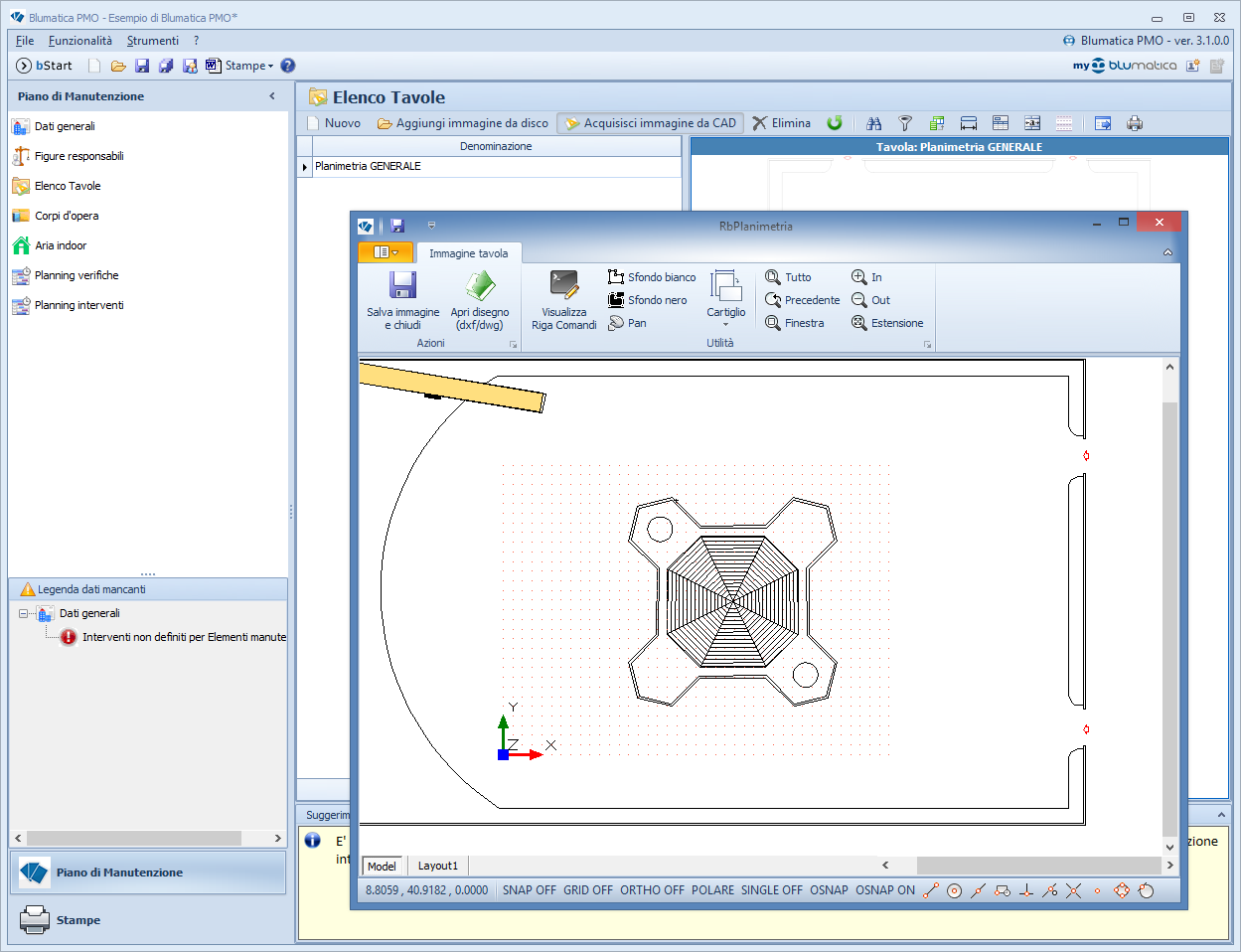Apply Sfondo nero background
This screenshot has width=1241, height=952.
[x=648, y=300]
